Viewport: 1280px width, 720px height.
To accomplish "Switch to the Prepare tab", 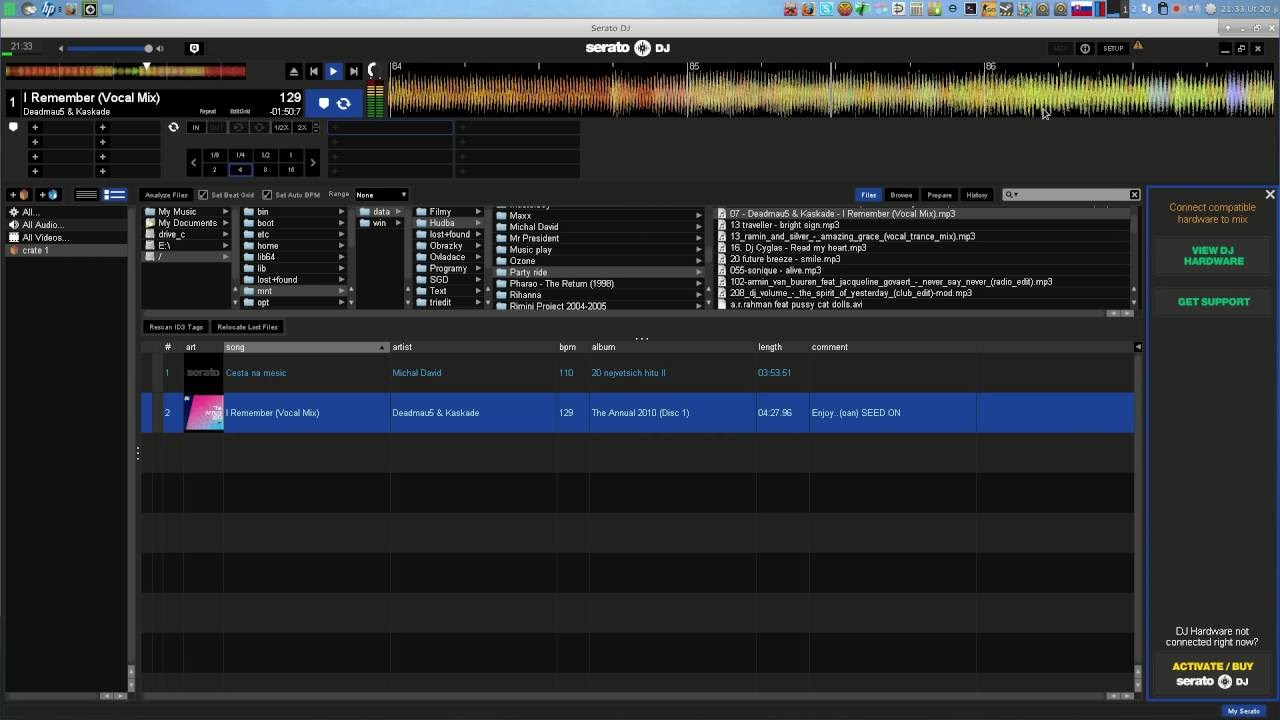I will [939, 194].
